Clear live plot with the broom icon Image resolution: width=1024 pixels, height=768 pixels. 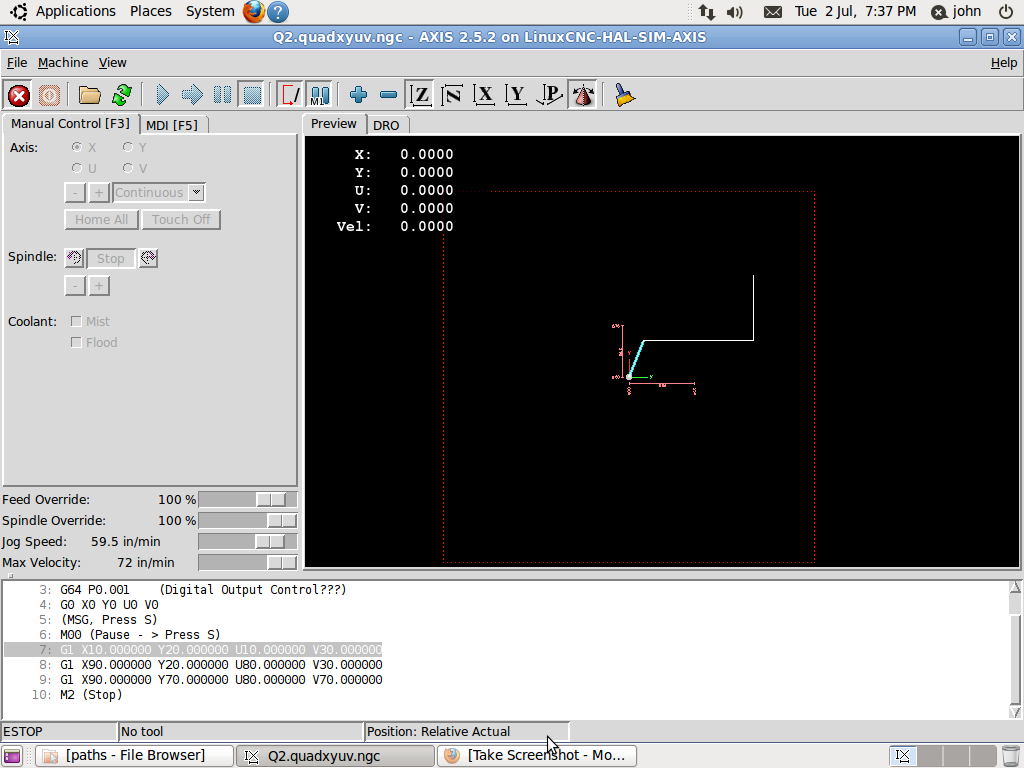coord(625,95)
